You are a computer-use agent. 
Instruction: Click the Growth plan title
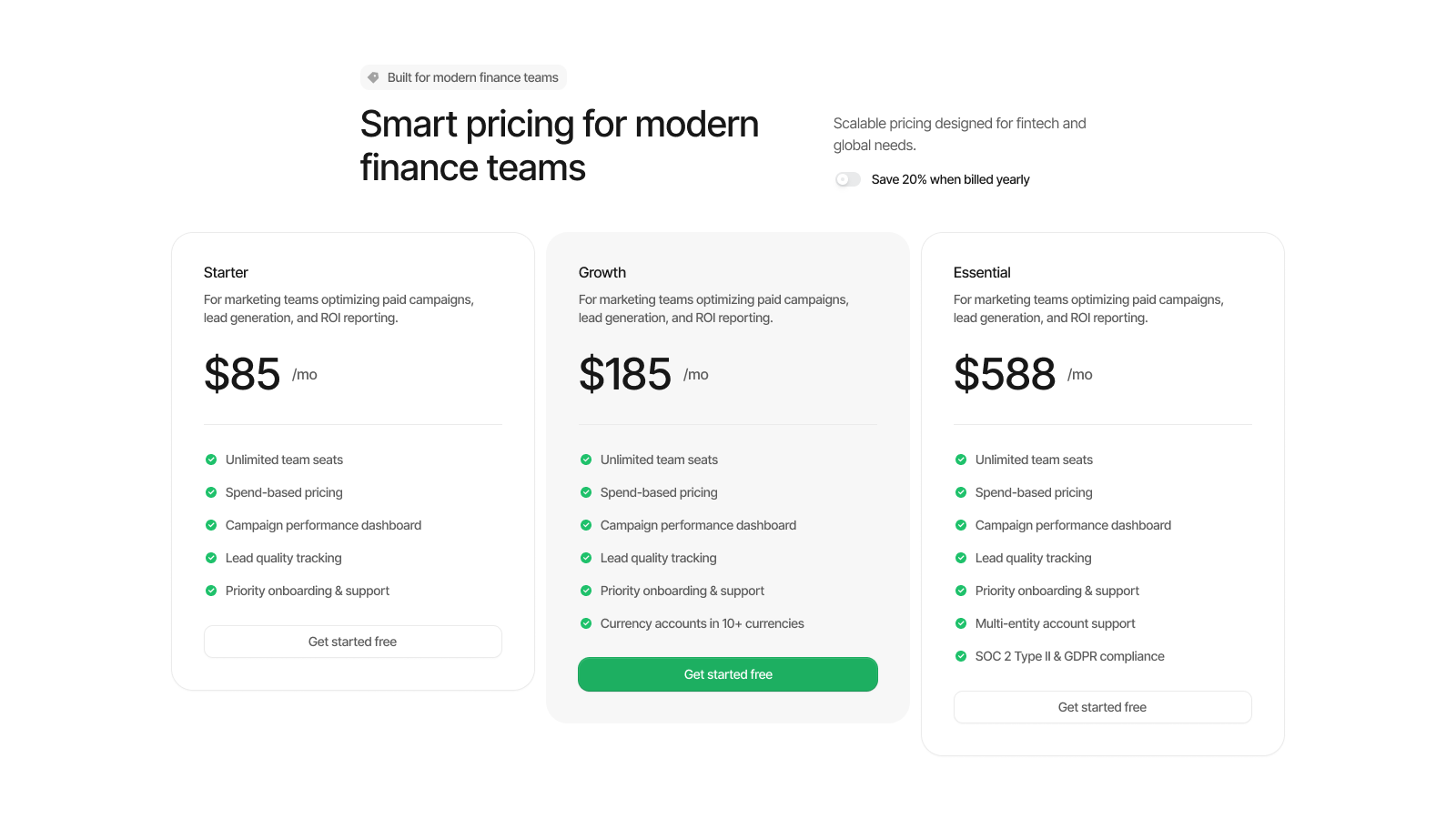click(602, 272)
